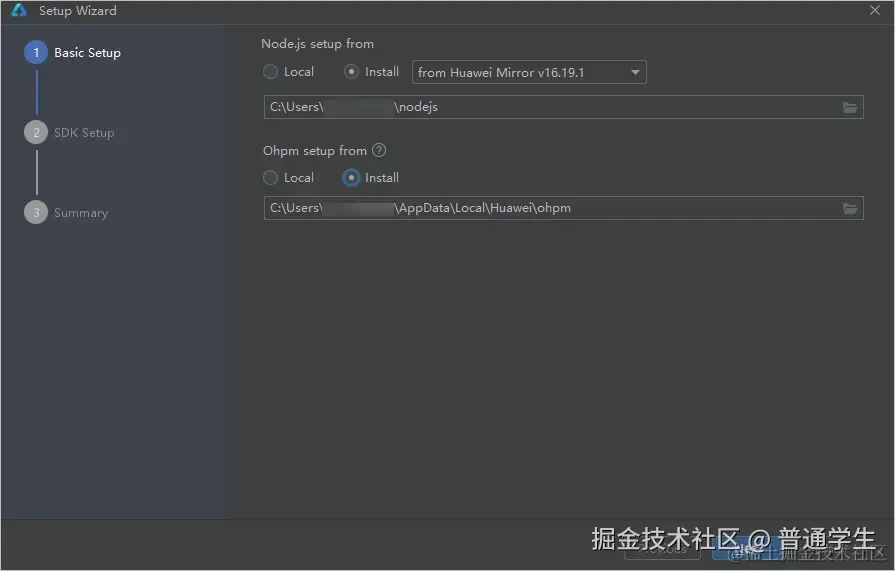Screen dimensions: 895x571
Task: Browse folder for the ohpm path
Action: point(850,208)
